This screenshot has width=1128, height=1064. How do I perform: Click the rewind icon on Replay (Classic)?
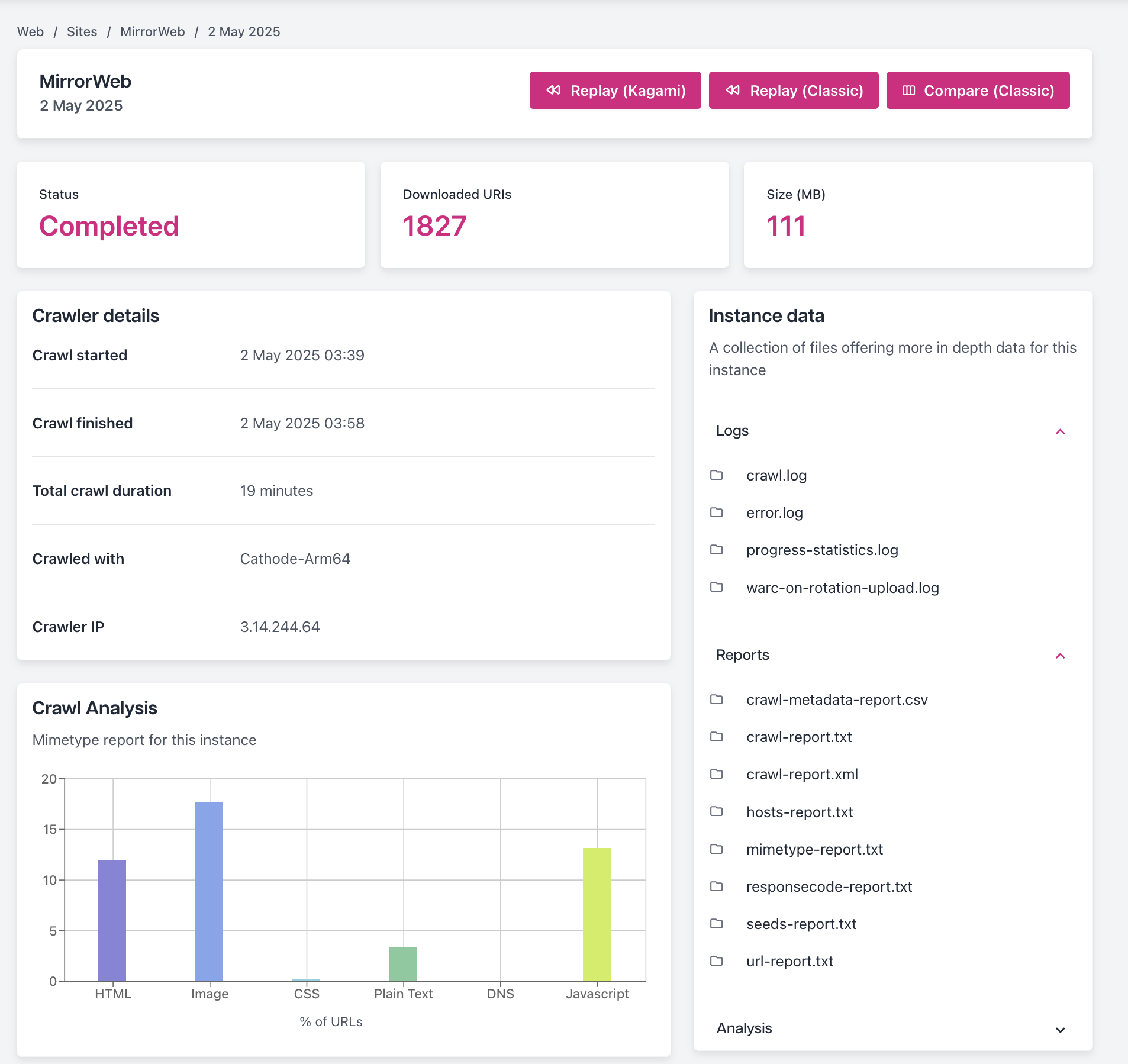tap(733, 91)
